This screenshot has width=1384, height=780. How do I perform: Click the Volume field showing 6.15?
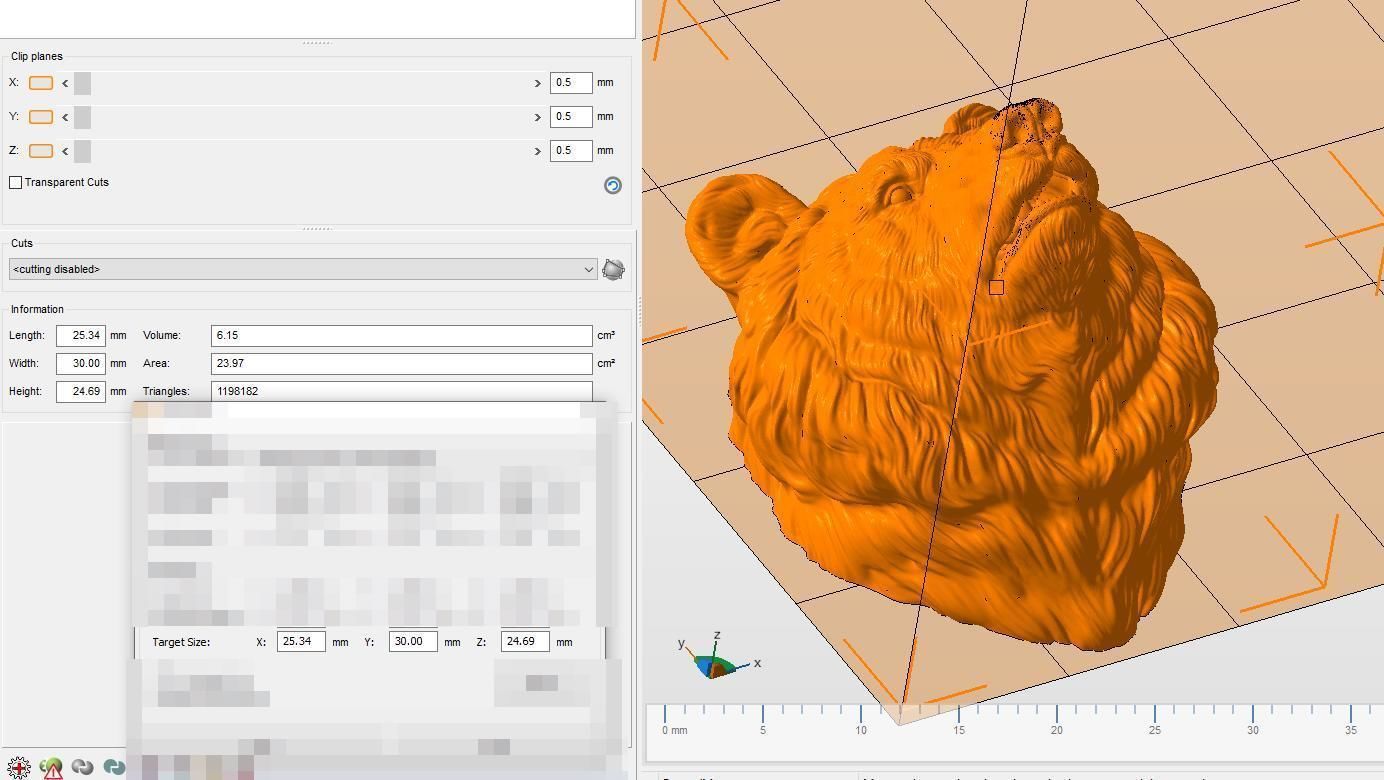[x=402, y=335]
